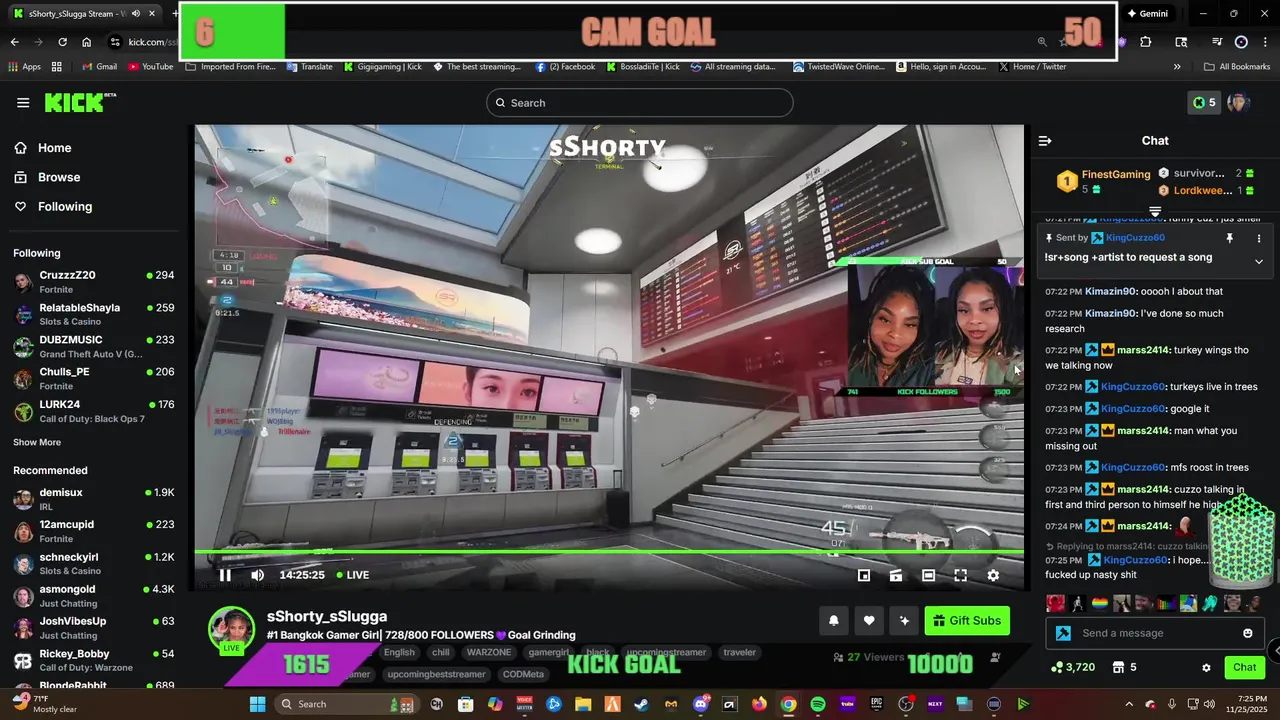Send message with Chat button
1280x720 pixels.
[x=1245, y=667]
